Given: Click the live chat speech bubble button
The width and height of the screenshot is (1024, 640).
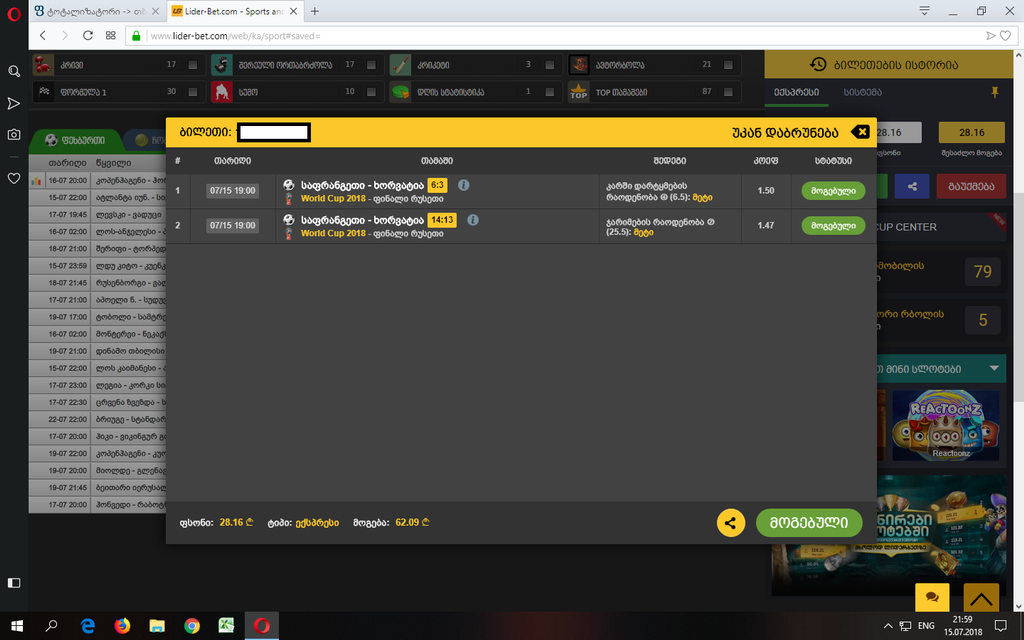Looking at the screenshot, I should [x=932, y=597].
